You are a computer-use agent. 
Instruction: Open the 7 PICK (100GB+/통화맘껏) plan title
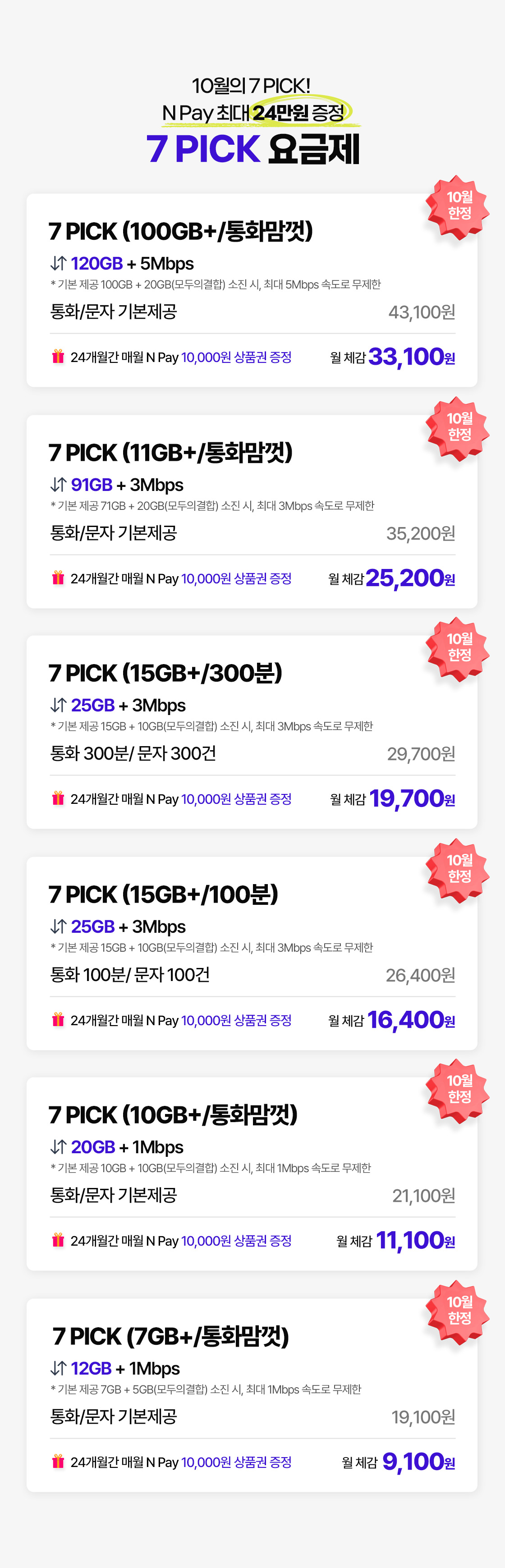pyautogui.click(x=181, y=231)
